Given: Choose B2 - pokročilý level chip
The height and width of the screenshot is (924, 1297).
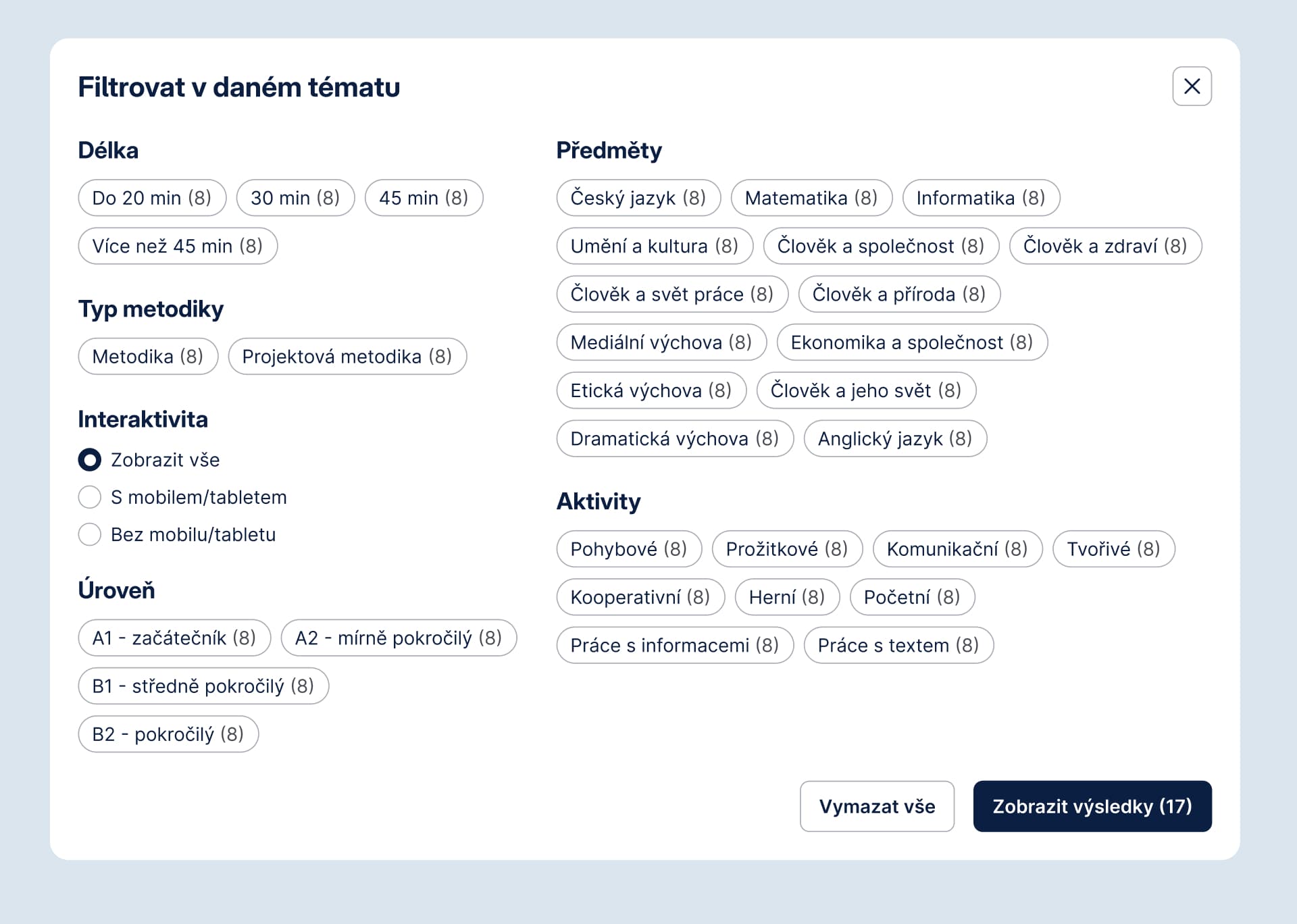Looking at the screenshot, I should pos(168,734).
